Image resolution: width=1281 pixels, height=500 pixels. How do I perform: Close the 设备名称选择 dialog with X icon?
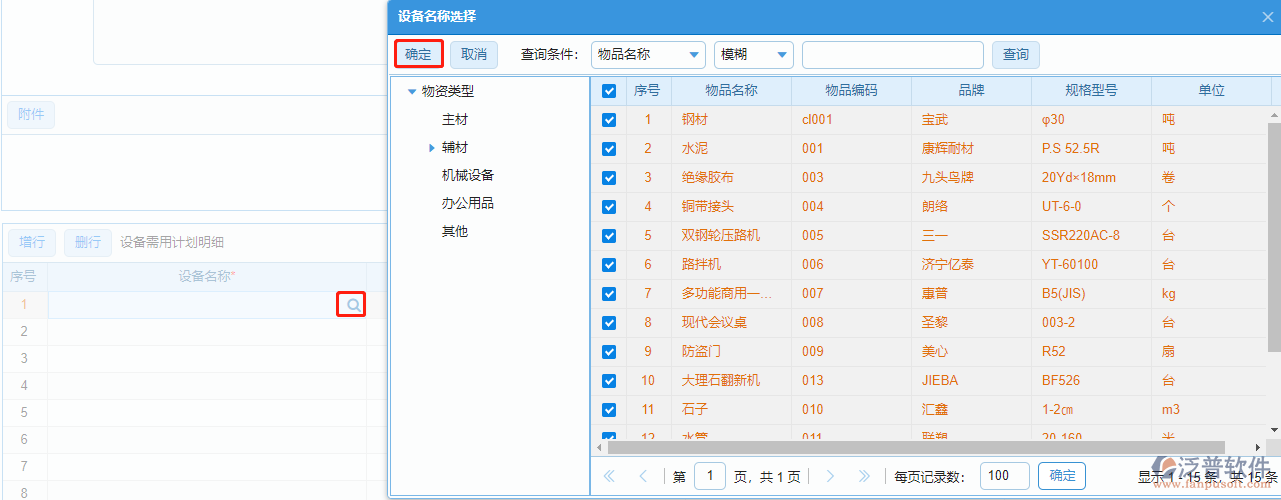[x=1269, y=16]
